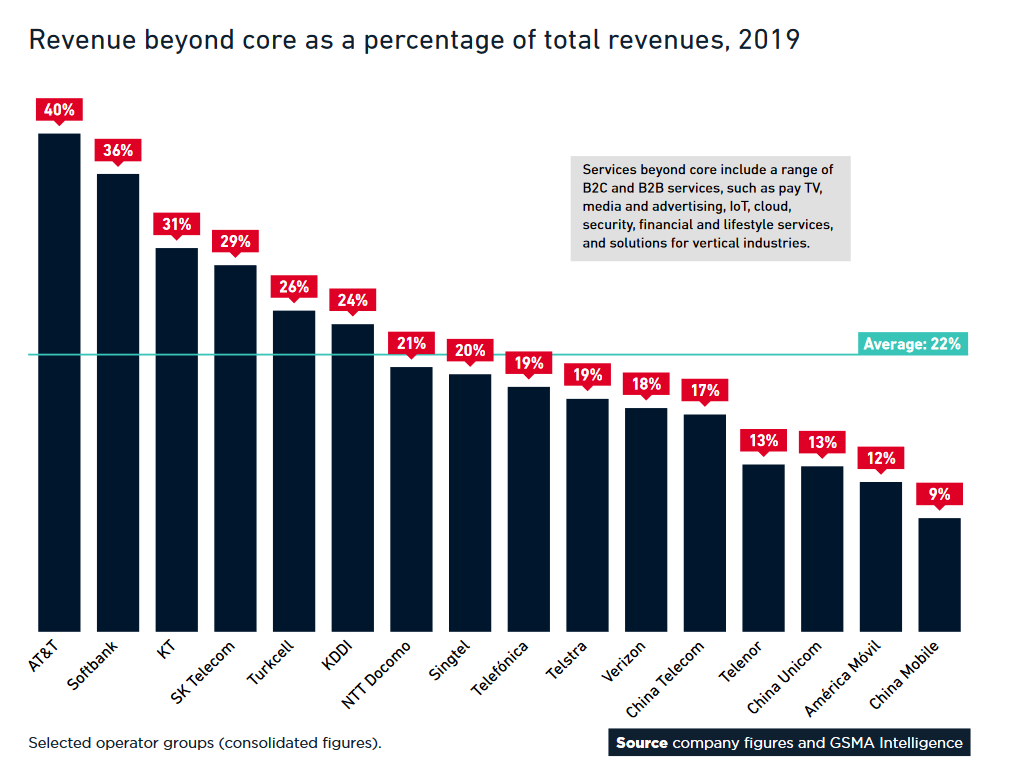Select the Telenor bar

pyautogui.click(x=764, y=548)
